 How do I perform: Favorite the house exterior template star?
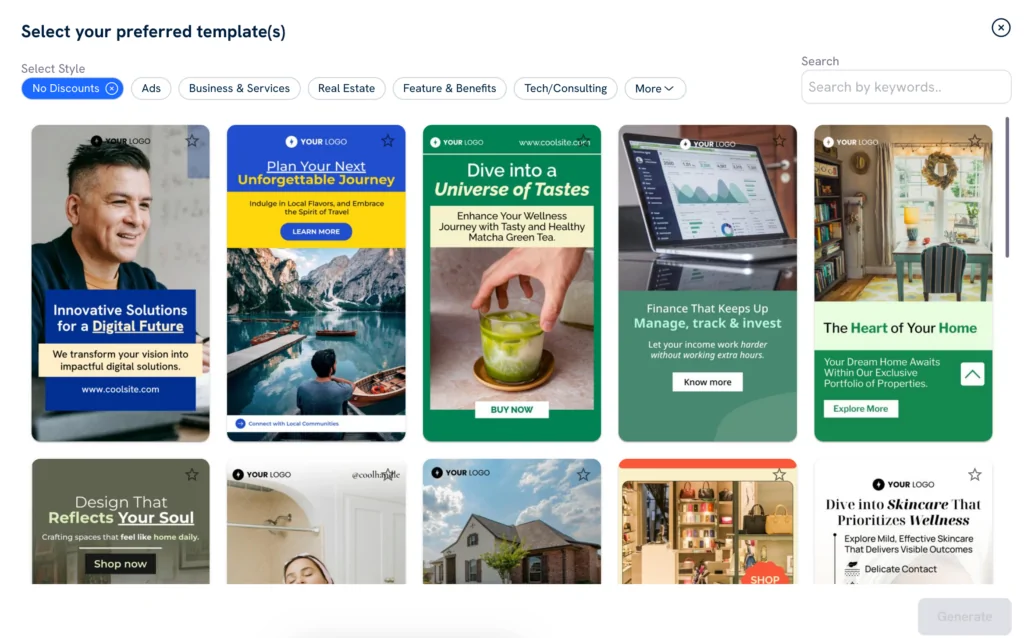(x=583, y=475)
